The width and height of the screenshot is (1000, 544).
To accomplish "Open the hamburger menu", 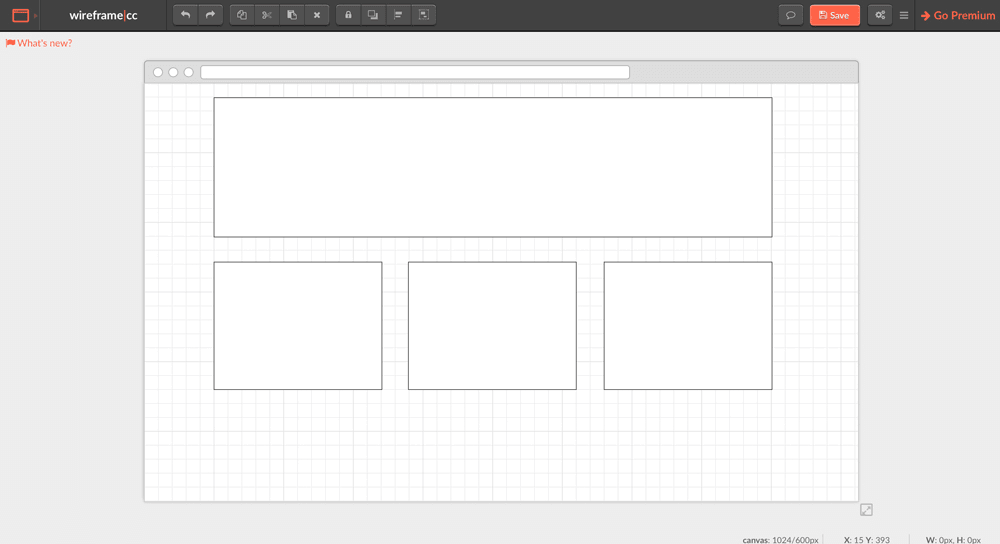I will point(904,15).
